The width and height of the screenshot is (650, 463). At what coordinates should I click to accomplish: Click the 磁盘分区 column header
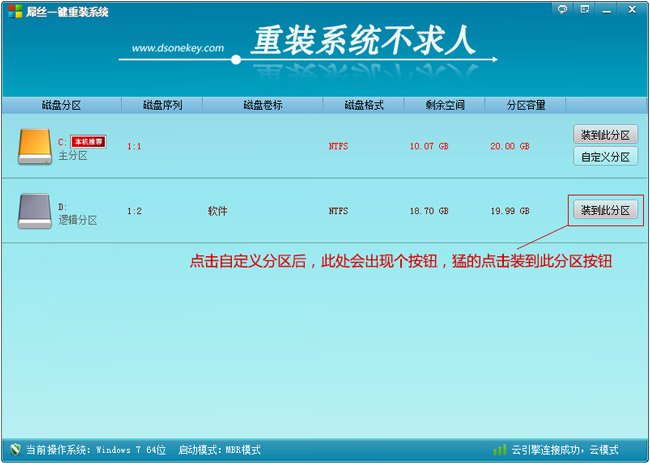pos(61,105)
